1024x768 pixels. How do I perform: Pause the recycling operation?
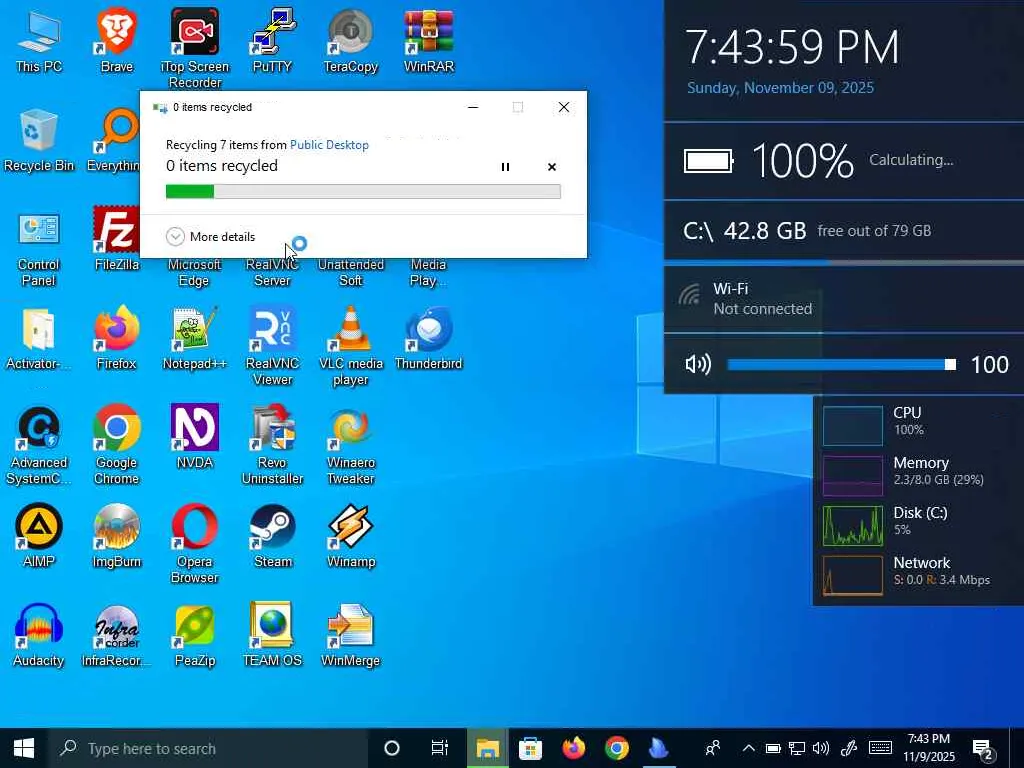(505, 167)
